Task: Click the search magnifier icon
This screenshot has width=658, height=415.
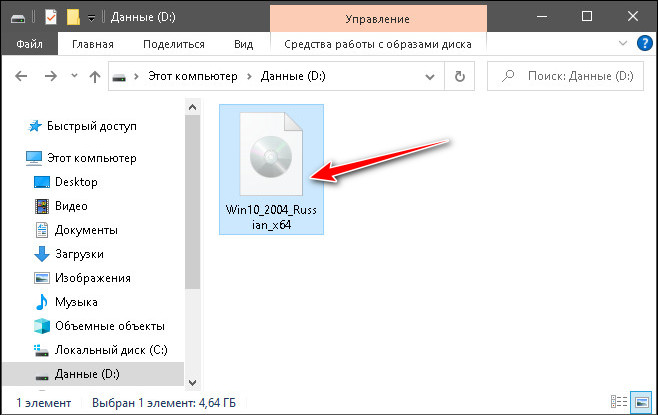Action: click(508, 76)
